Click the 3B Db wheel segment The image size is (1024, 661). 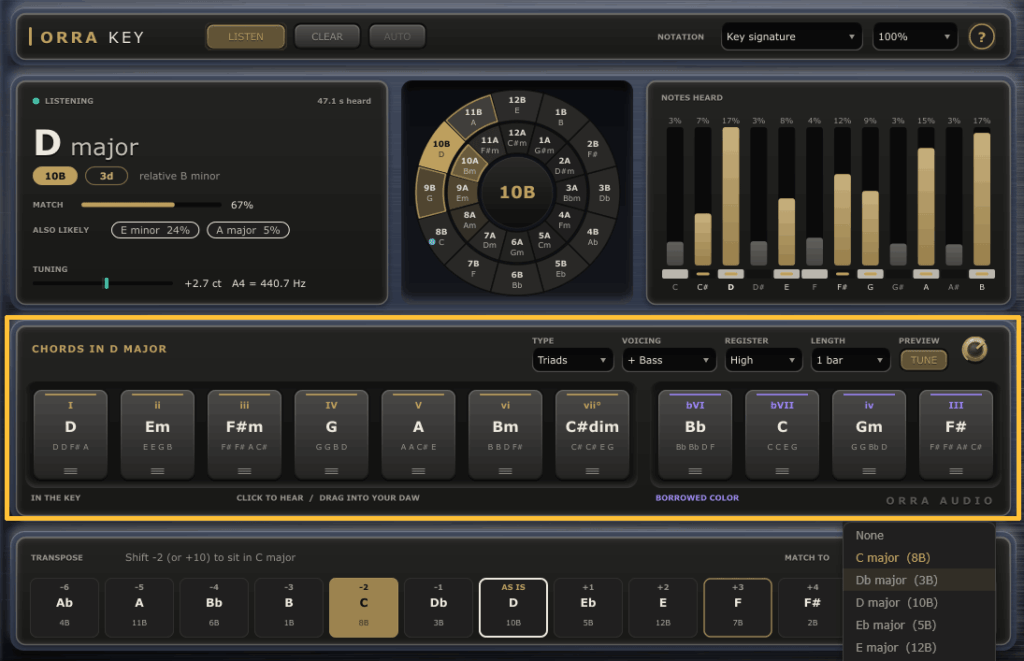click(x=604, y=193)
